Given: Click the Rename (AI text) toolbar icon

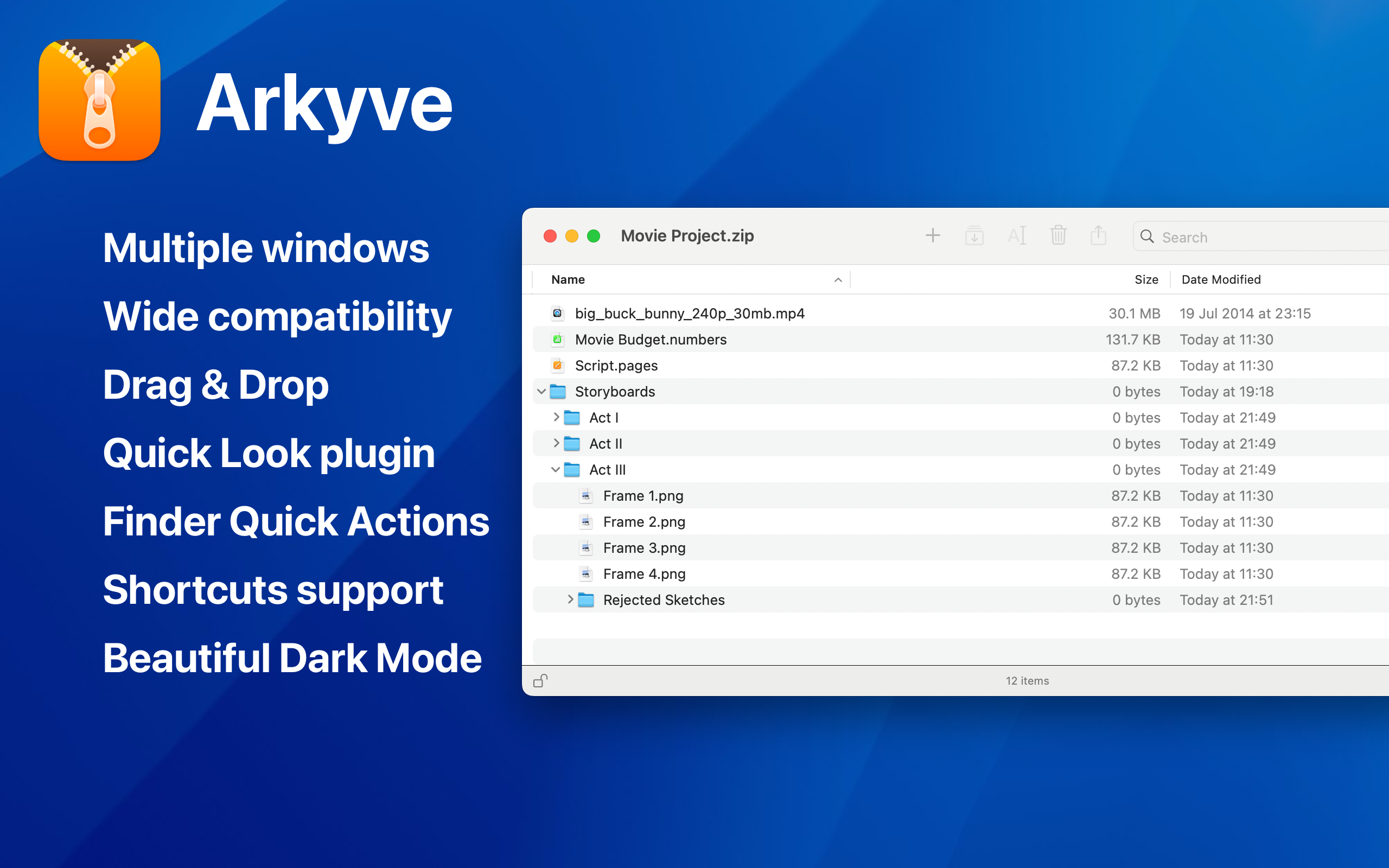Looking at the screenshot, I should point(1016,235).
